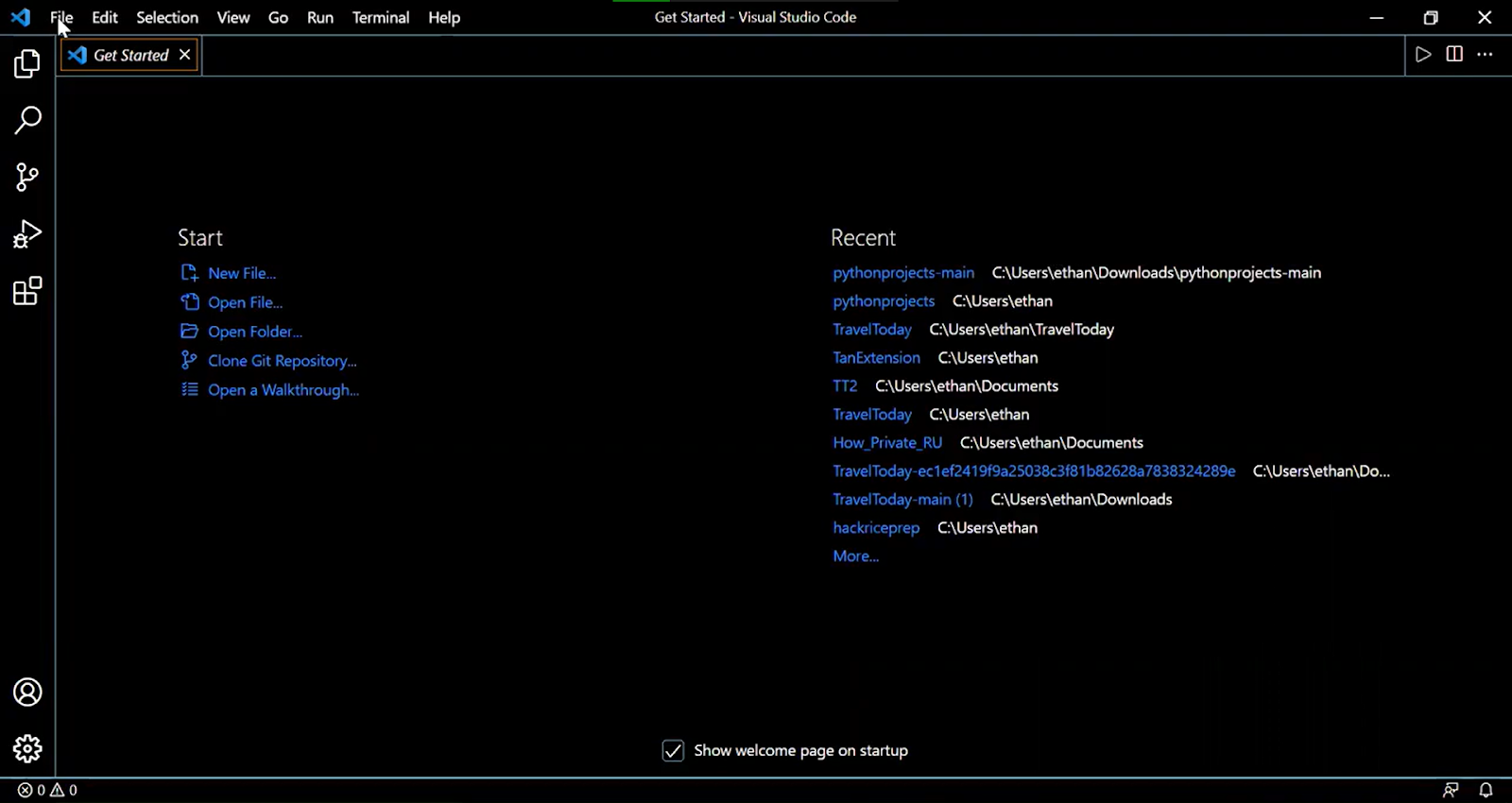Open recent TravelToday in C:\Users\ethan\TravelToday
Screen dimensions: 1512x803
(872, 330)
